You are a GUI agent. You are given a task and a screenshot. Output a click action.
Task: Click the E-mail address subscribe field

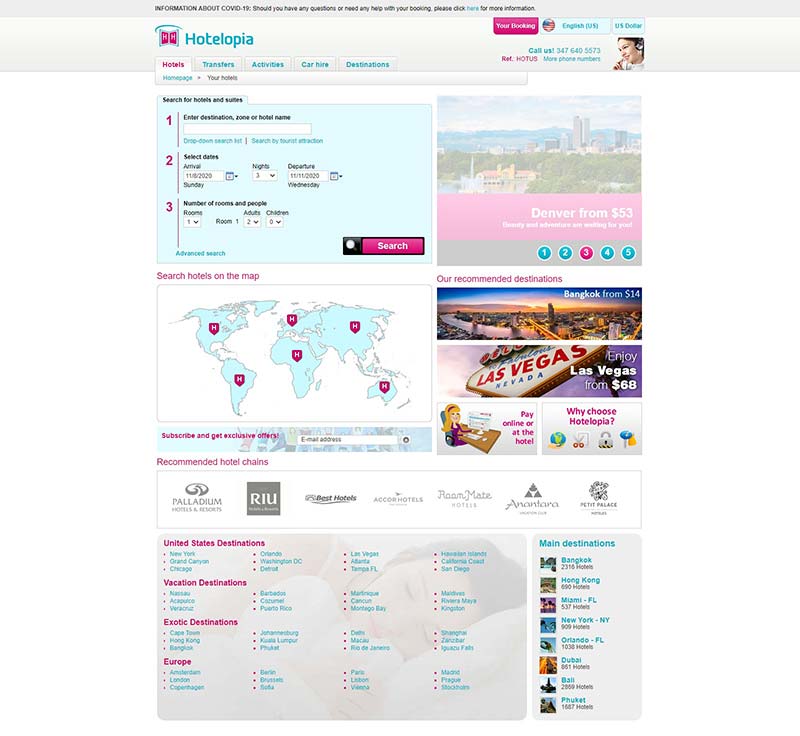click(348, 440)
